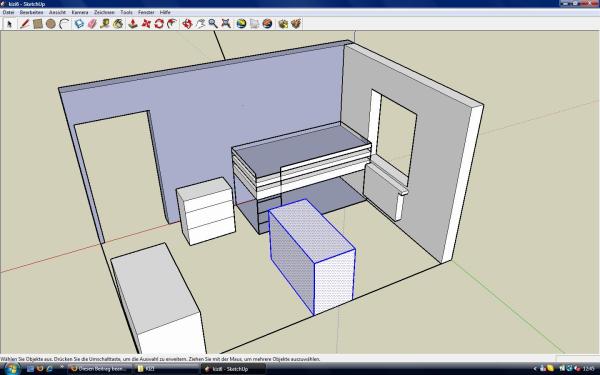600x375 pixels.
Task: Open the Fenster menu
Action: click(x=146, y=12)
